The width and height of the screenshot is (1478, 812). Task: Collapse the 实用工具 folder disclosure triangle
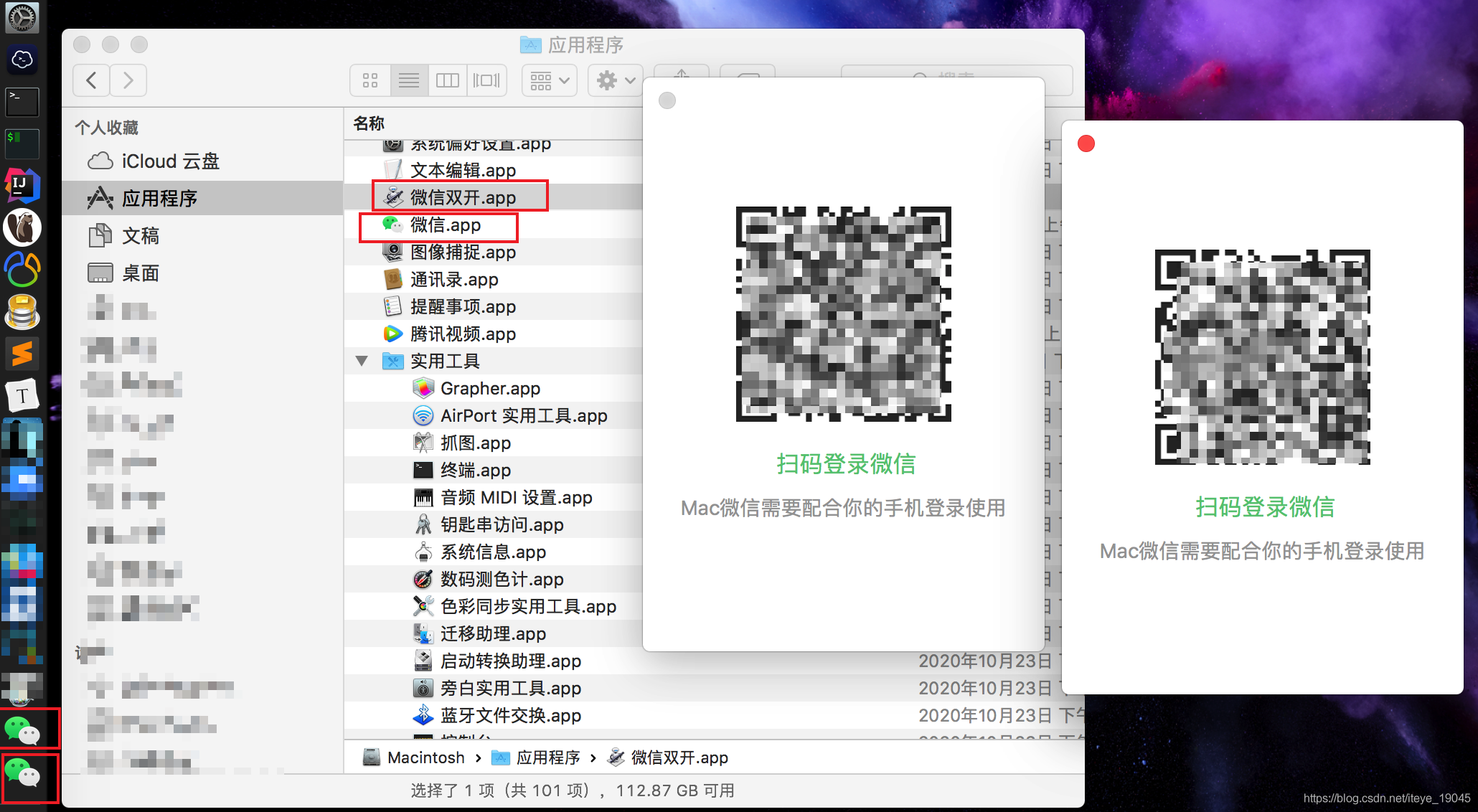click(362, 361)
